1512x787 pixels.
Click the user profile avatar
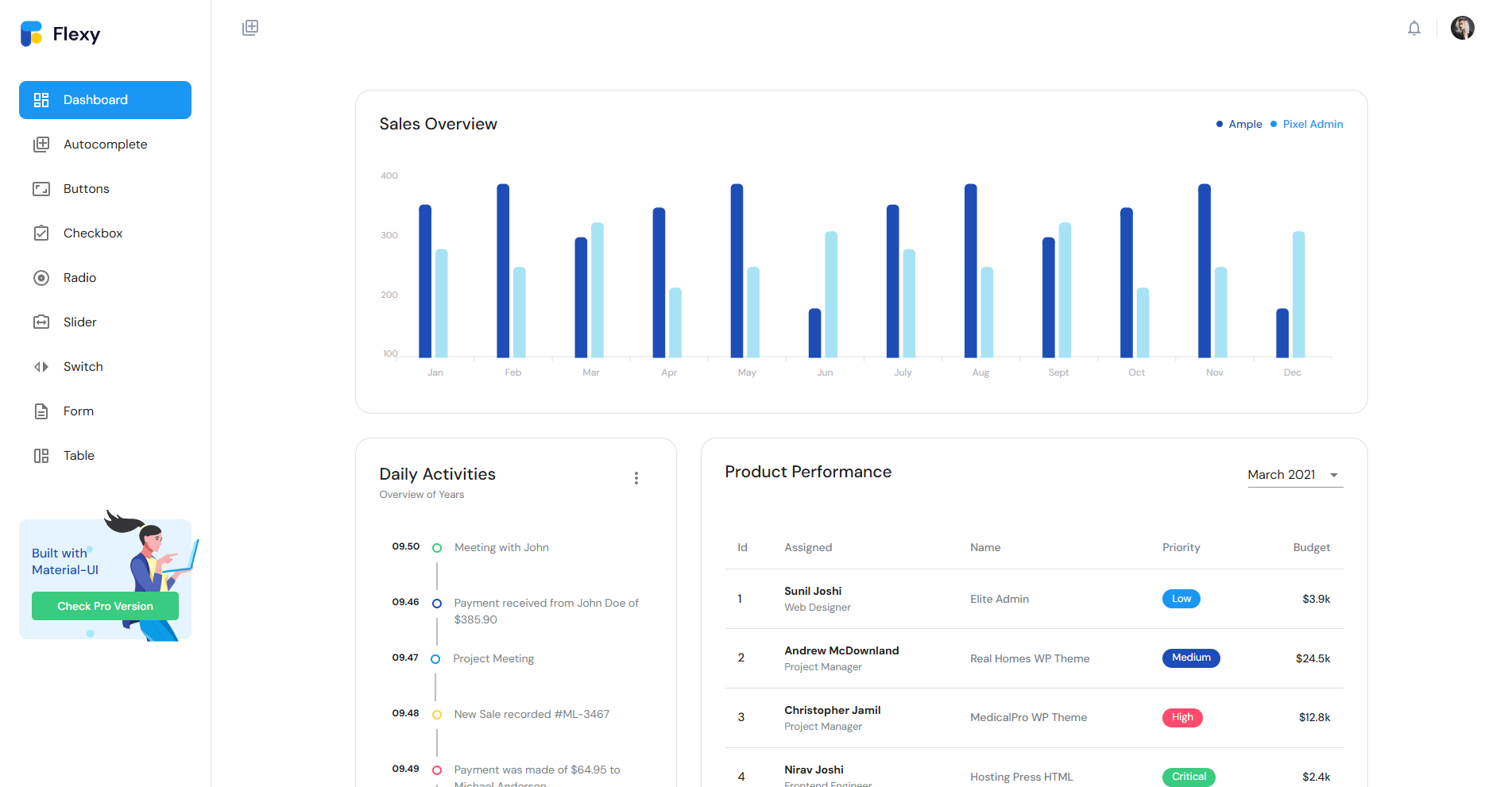pos(1462,28)
